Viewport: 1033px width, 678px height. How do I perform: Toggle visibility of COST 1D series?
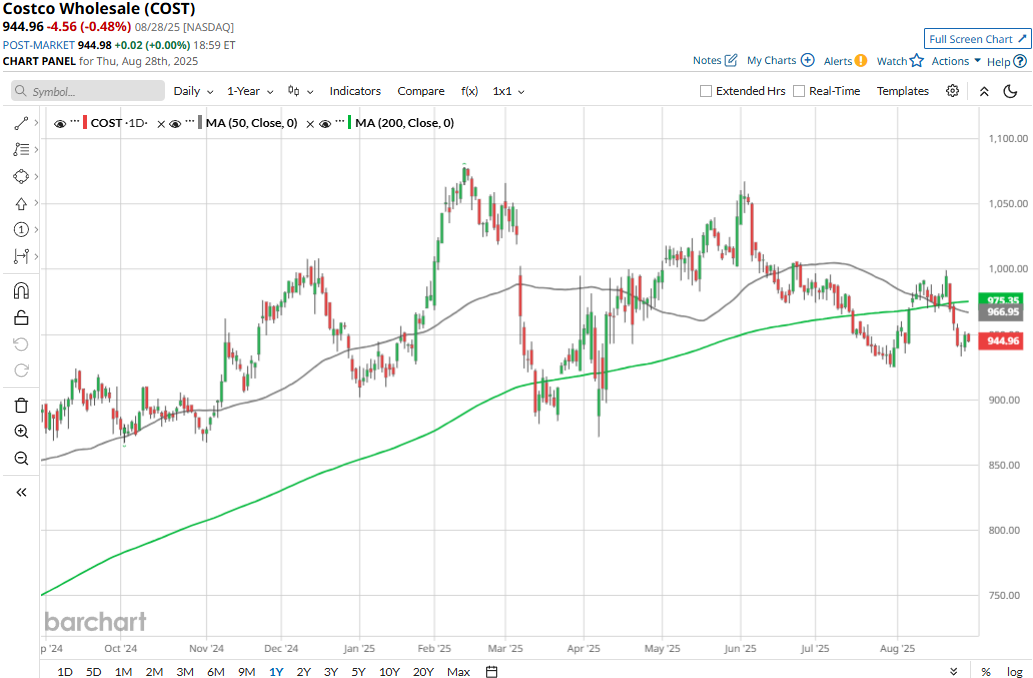coord(60,124)
